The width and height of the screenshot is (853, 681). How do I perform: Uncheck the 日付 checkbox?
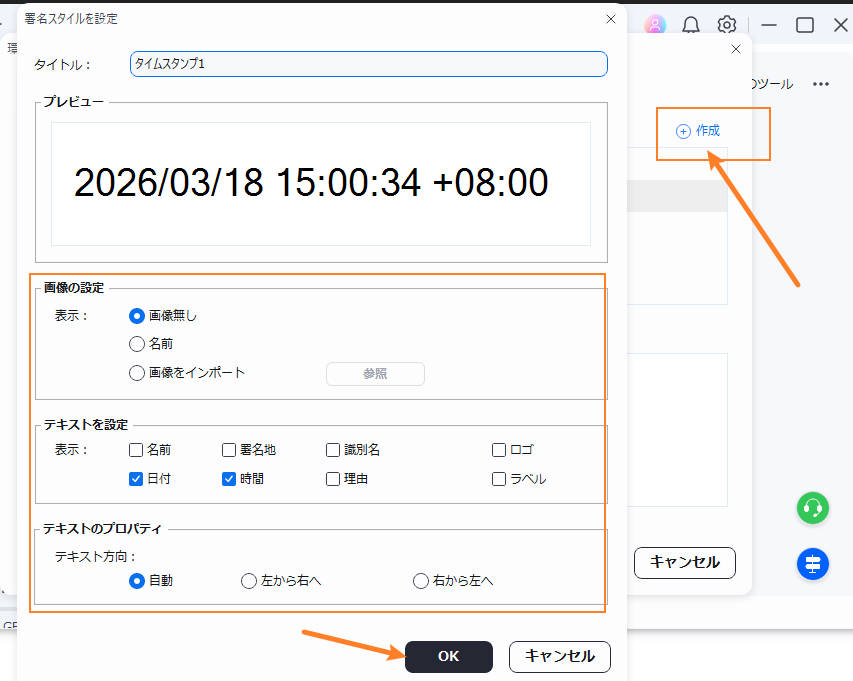(137, 479)
